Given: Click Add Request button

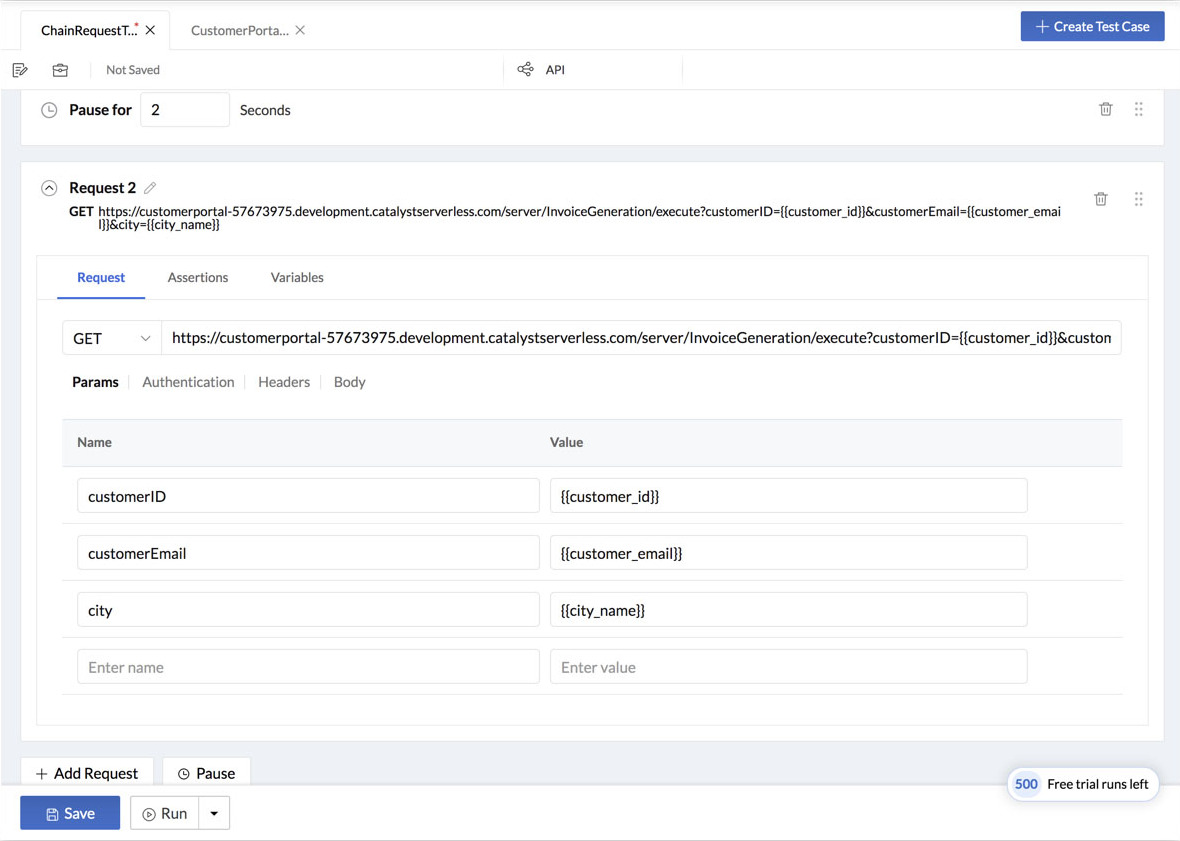Looking at the screenshot, I should [87, 773].
